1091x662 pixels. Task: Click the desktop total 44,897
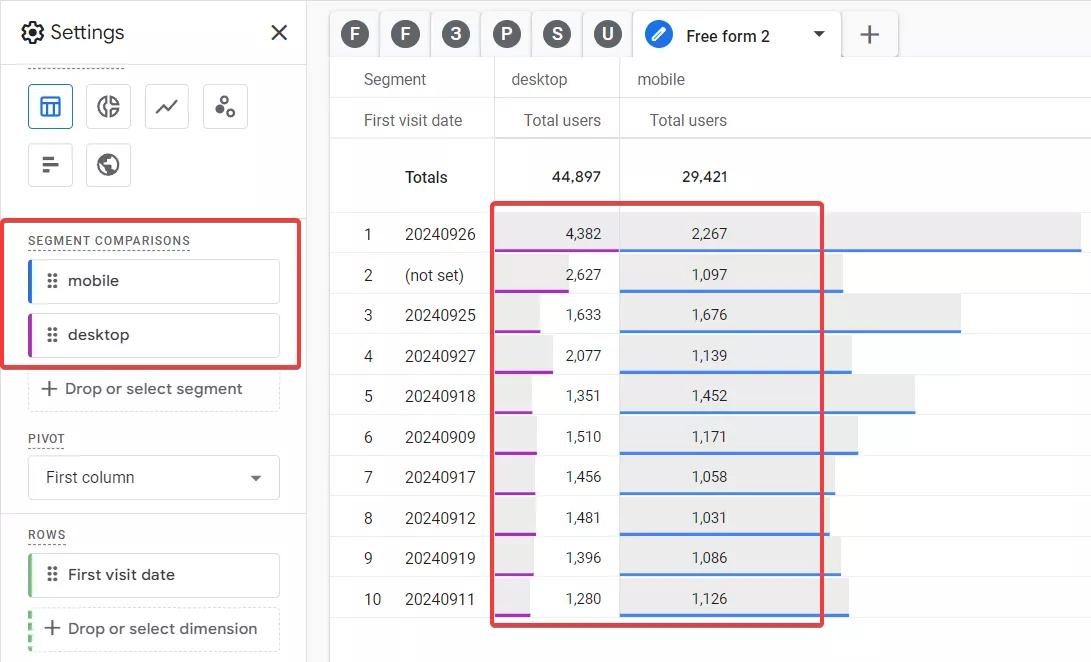click(x=576, y=177)
